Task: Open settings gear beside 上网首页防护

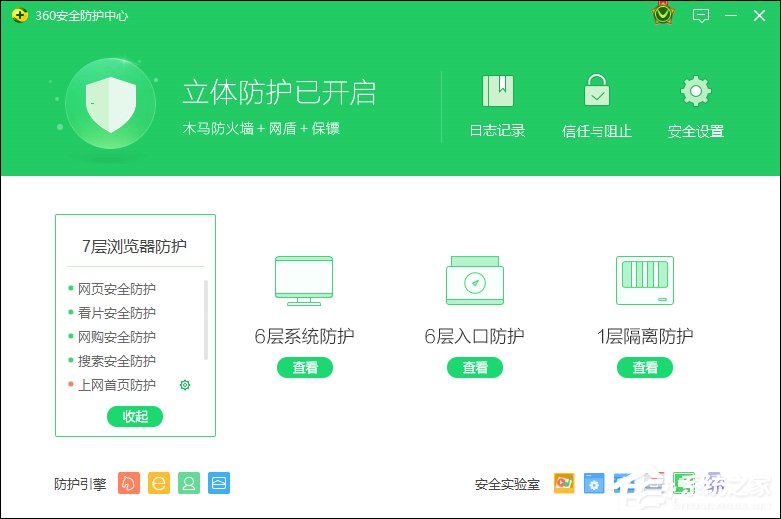Action: click(x=184, y=385)
